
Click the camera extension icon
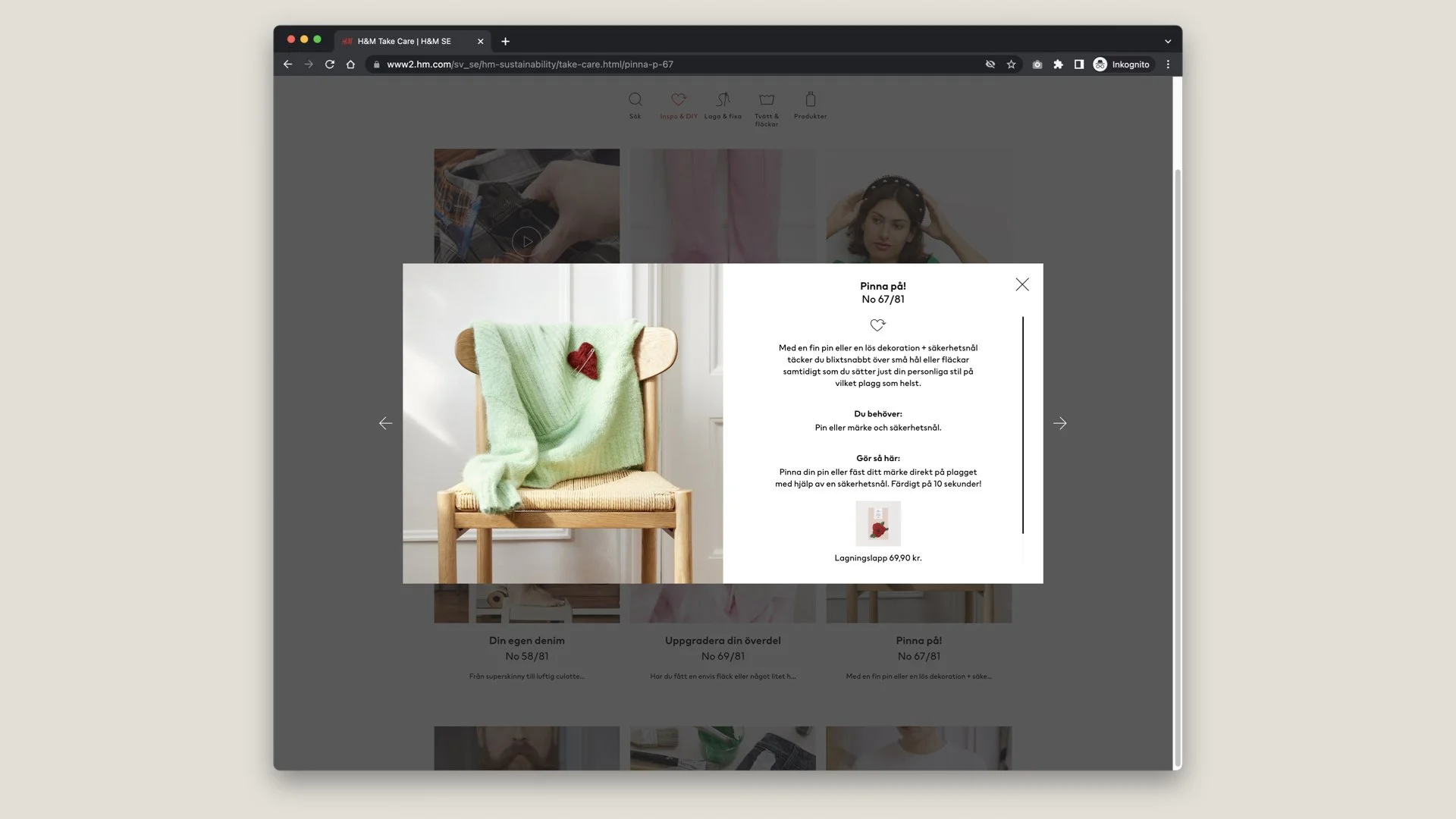point(1037,64)
